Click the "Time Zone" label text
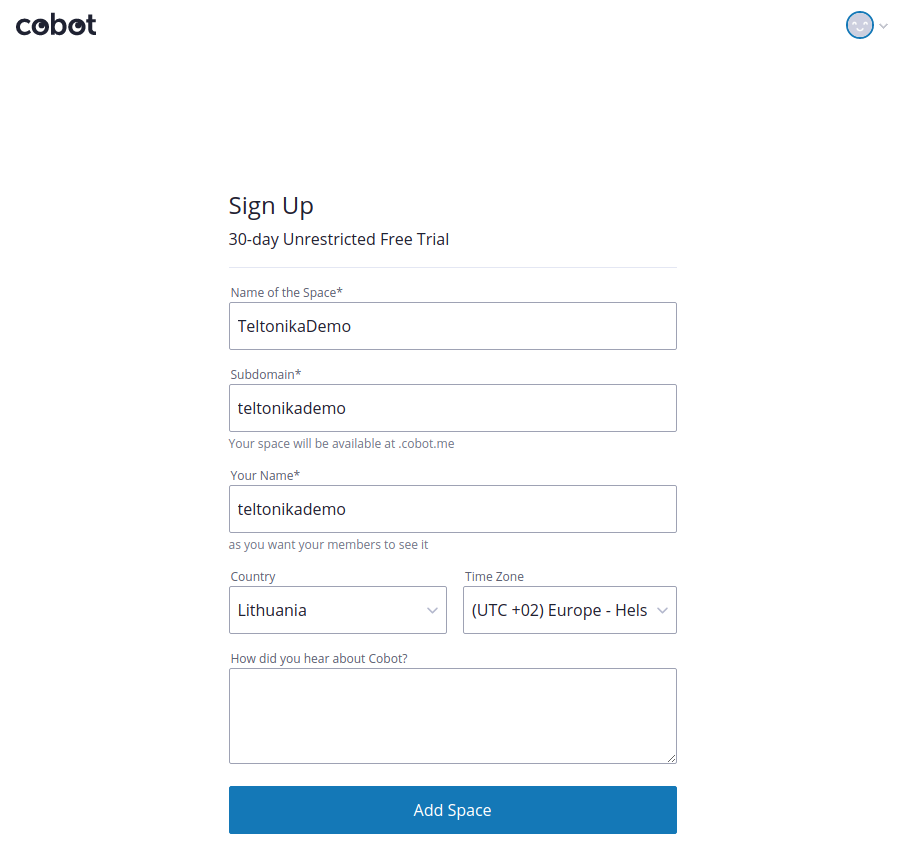Screen dimensions: 903x845 point(494,576)
